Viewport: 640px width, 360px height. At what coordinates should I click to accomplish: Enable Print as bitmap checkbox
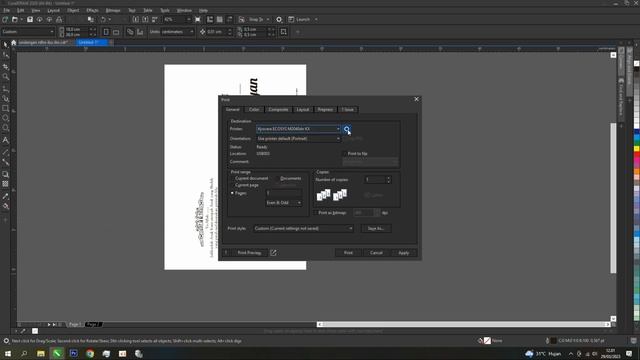pyautogui.click(x=316, y=213)
